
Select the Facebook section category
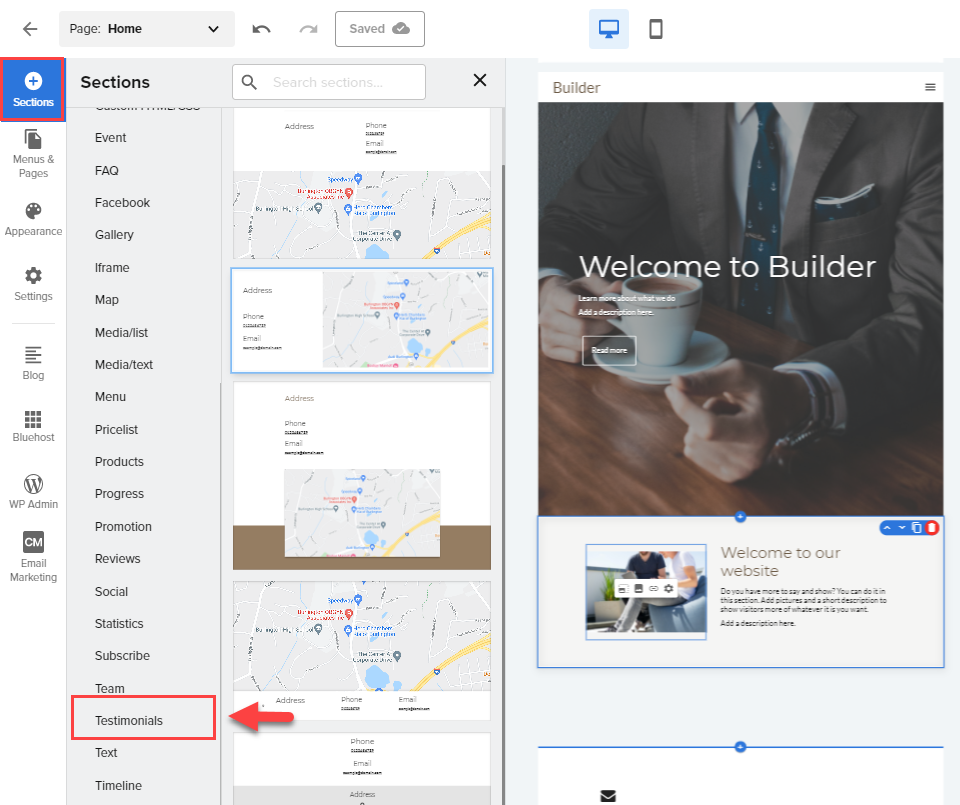(122, 203)
